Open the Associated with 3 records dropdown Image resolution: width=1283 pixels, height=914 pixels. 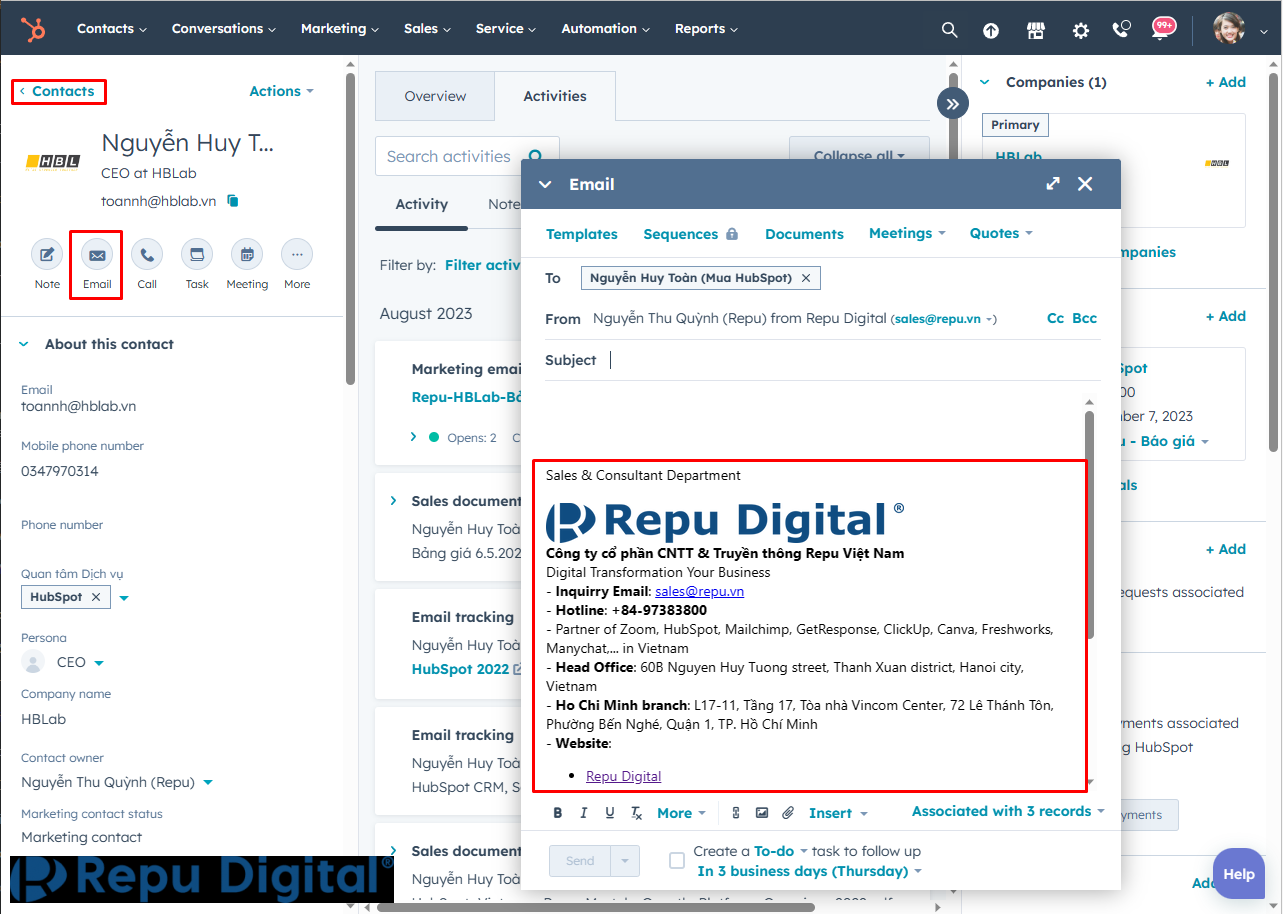tap(1008, 811)
